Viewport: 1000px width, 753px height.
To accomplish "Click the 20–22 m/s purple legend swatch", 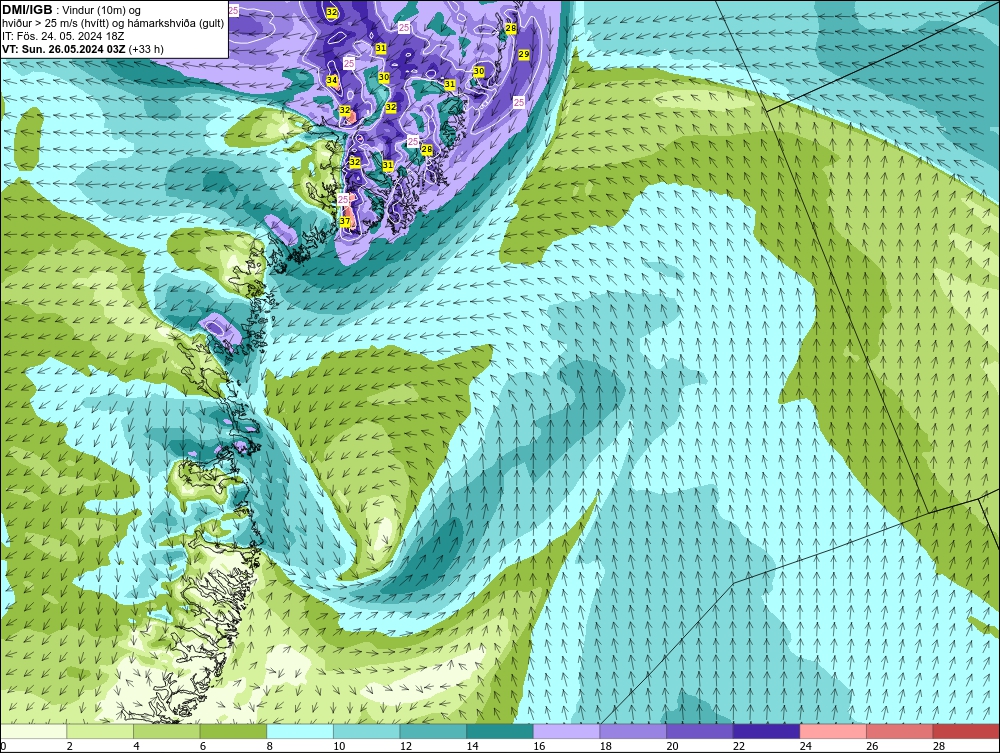I will point(700,731).
